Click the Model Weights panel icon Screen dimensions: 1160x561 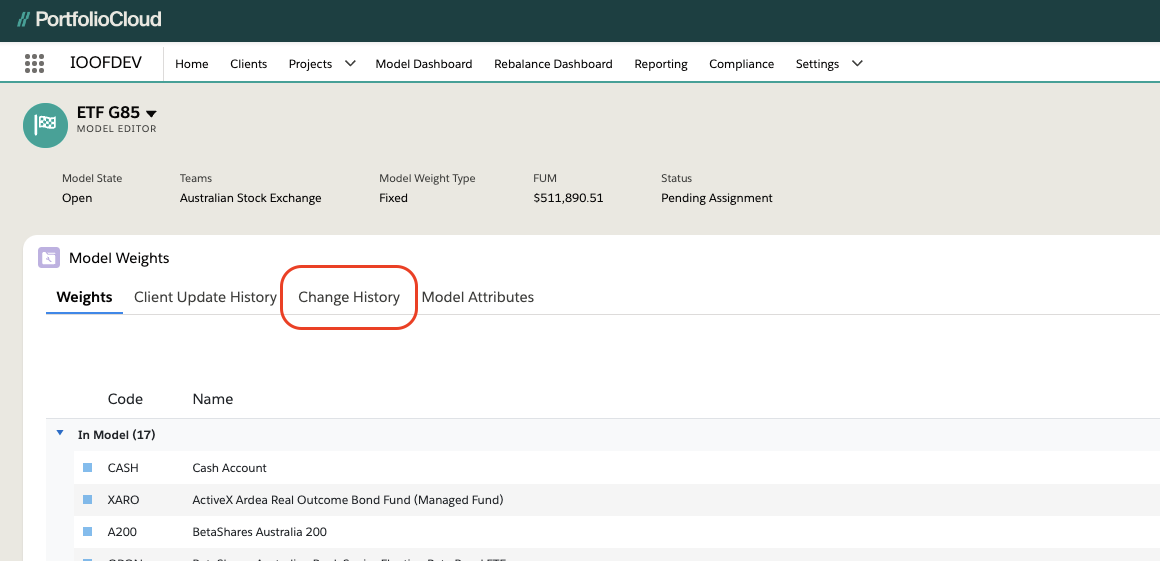point(48,258)
